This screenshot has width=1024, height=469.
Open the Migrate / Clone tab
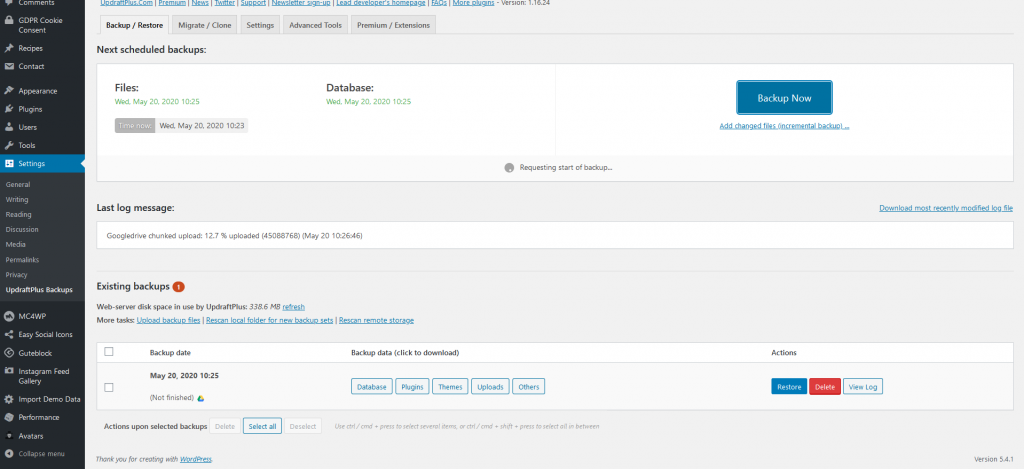pyautogui.click(x=205, y=25)
